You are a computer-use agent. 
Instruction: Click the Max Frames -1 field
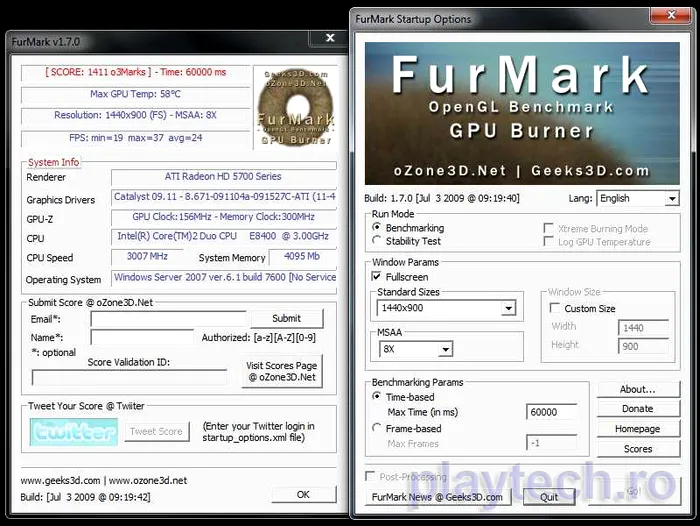point(552,443)
